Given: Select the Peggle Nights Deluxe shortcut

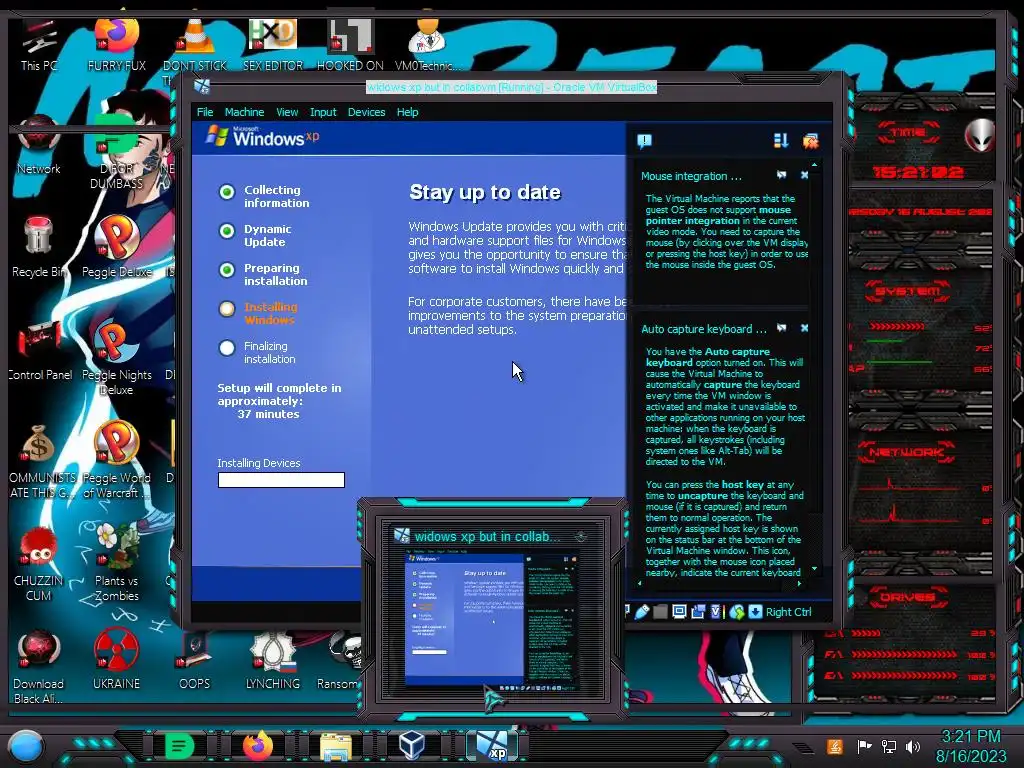Looking at the screenshot, I should pyautogui.click(x=116, y=358).
